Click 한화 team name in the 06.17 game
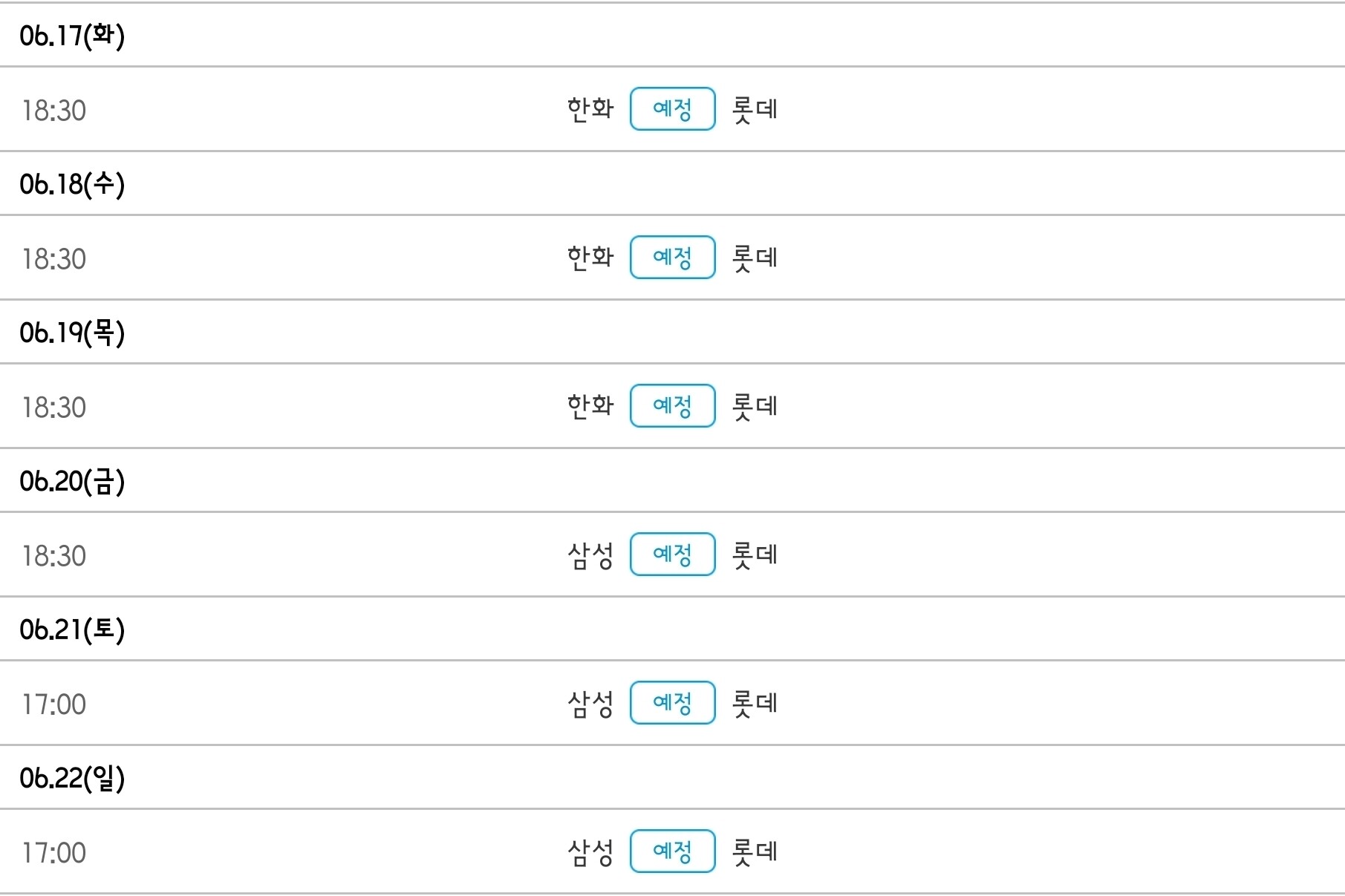 (x=590, y=109)
